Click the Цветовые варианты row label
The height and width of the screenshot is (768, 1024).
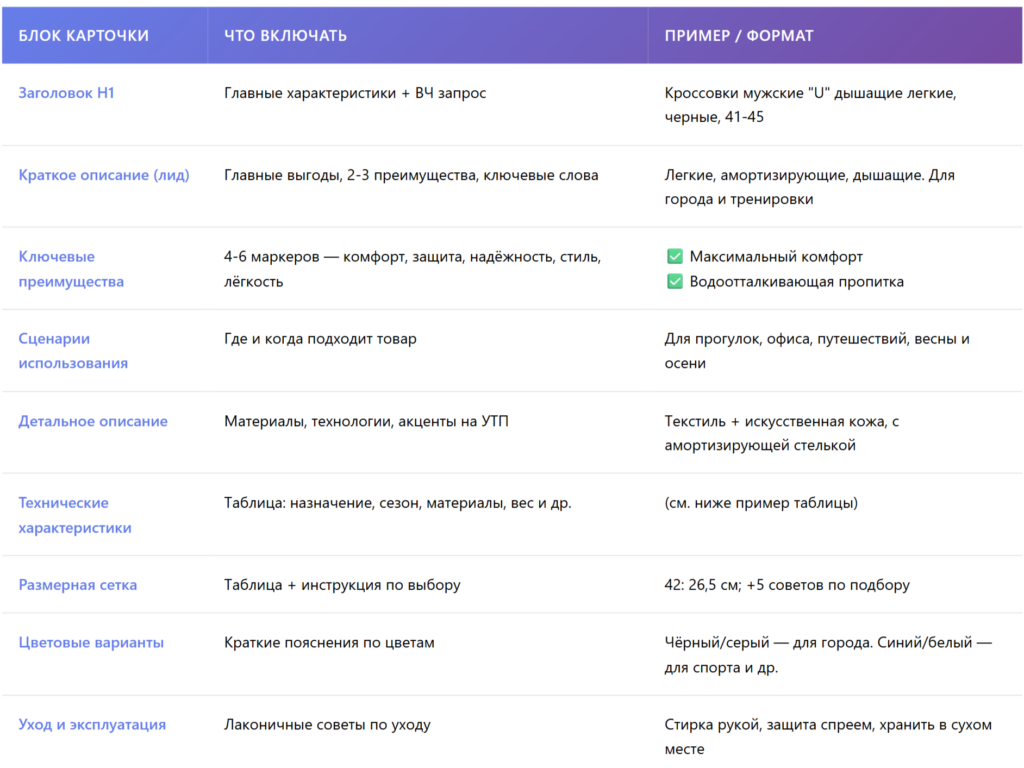pos(91,643)
